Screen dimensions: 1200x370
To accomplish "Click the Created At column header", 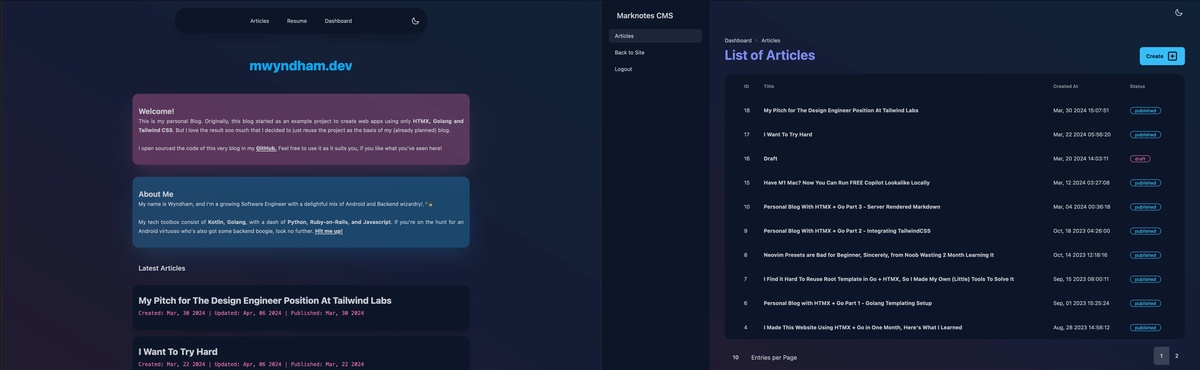I will [1066, 87].
